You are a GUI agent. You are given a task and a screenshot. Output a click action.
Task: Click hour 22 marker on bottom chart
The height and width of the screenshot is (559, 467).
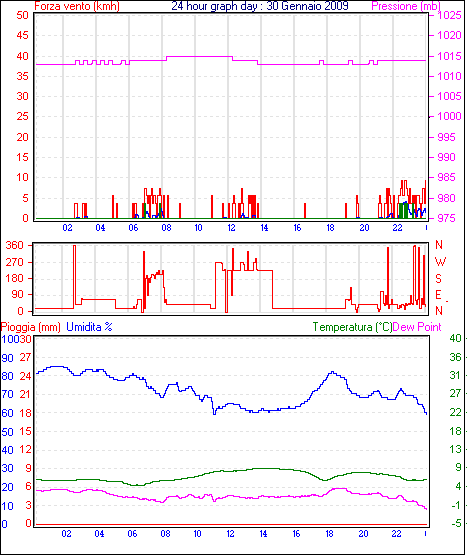[396, 534]
